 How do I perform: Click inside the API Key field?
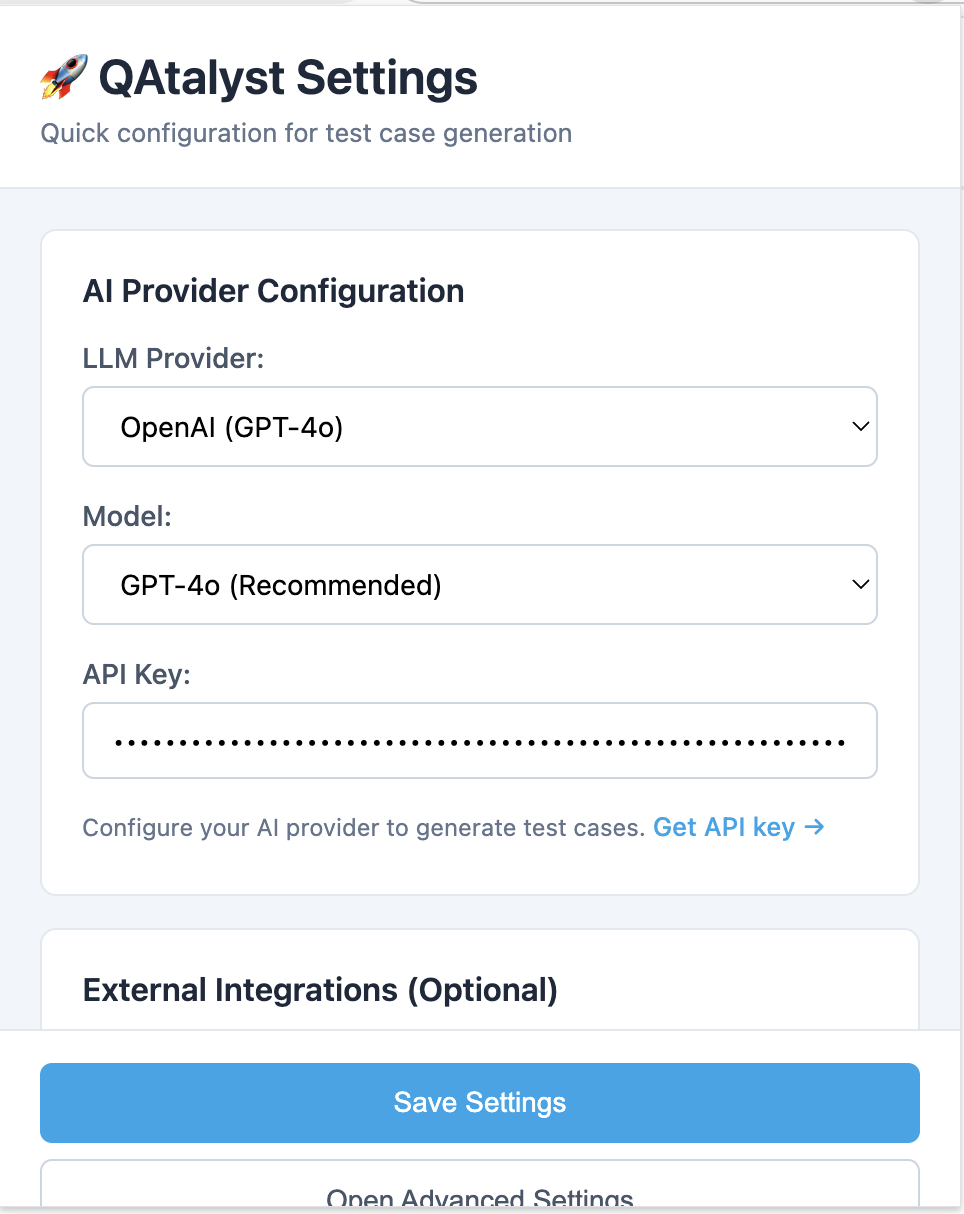click(x=480, y=740)
